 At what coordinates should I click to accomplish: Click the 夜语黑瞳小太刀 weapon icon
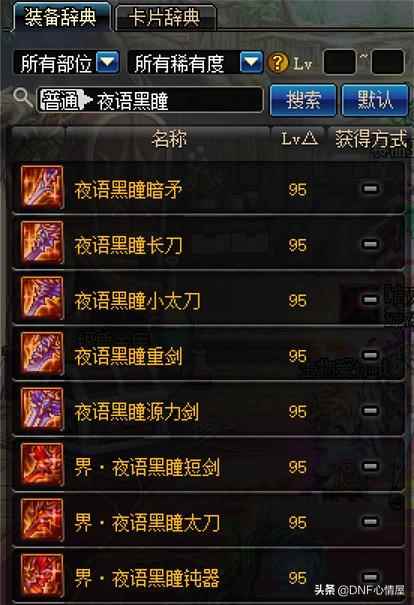tap(42, 298)
